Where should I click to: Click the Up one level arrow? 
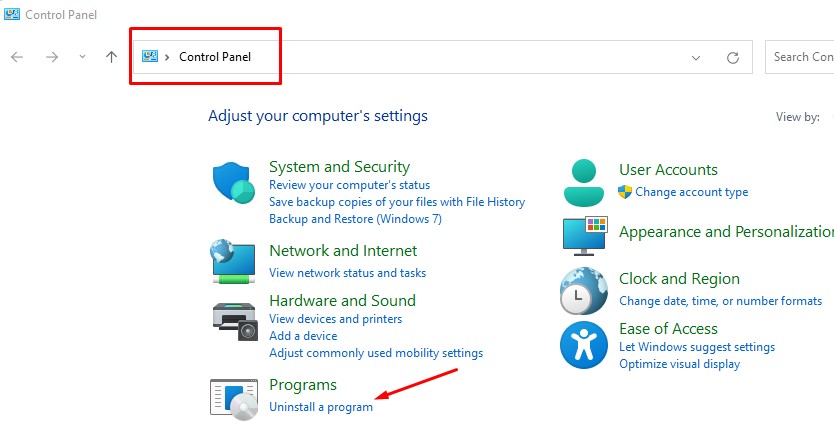[x=112, y=57]
